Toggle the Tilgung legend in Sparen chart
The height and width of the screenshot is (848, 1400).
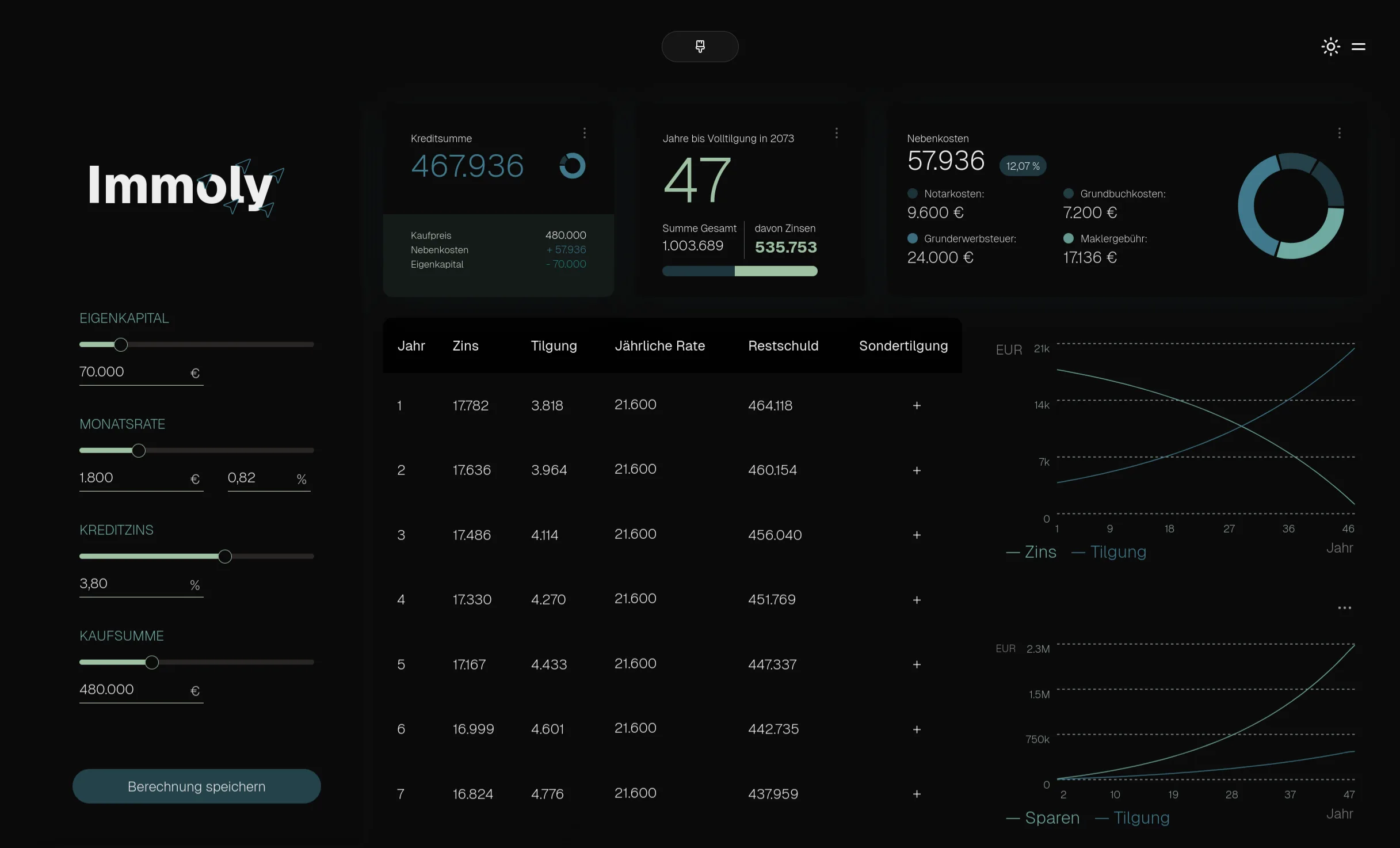point(1132,818)
